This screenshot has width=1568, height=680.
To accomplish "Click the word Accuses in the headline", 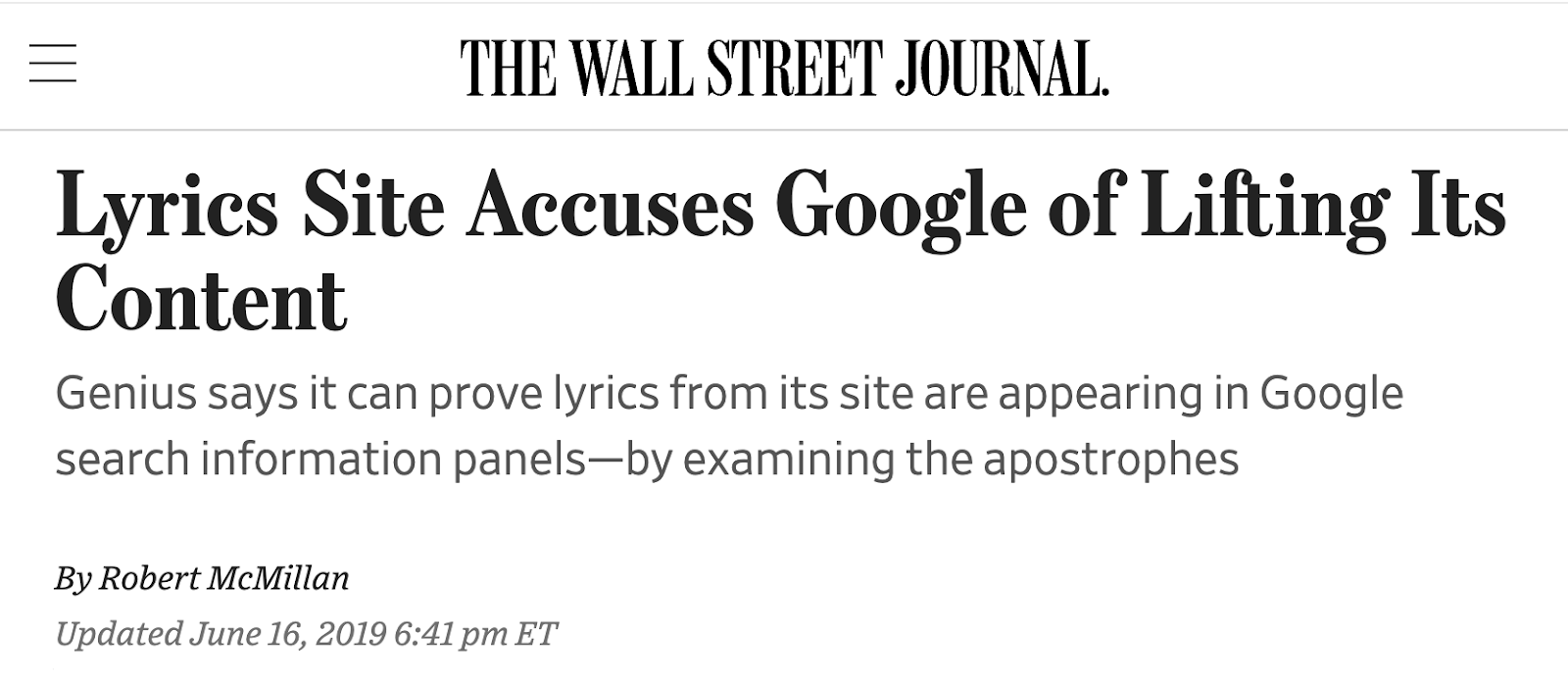I will point(611,209).
